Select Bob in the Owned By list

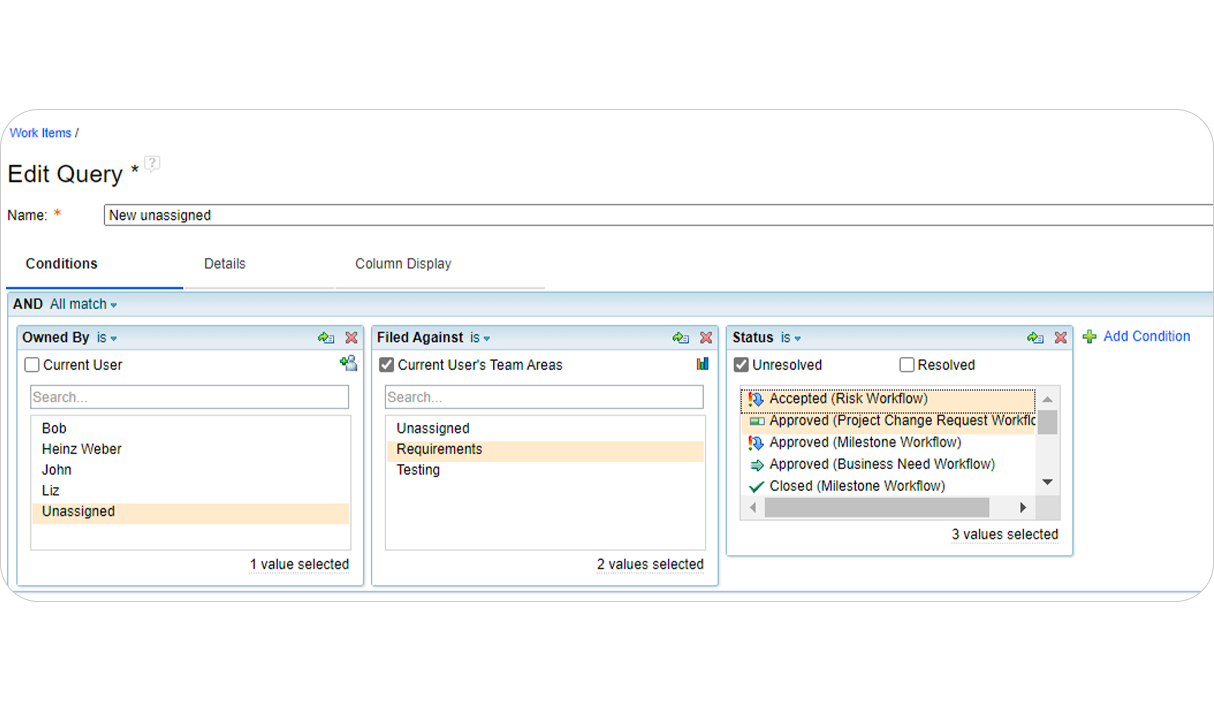click(x=53, y=428)
